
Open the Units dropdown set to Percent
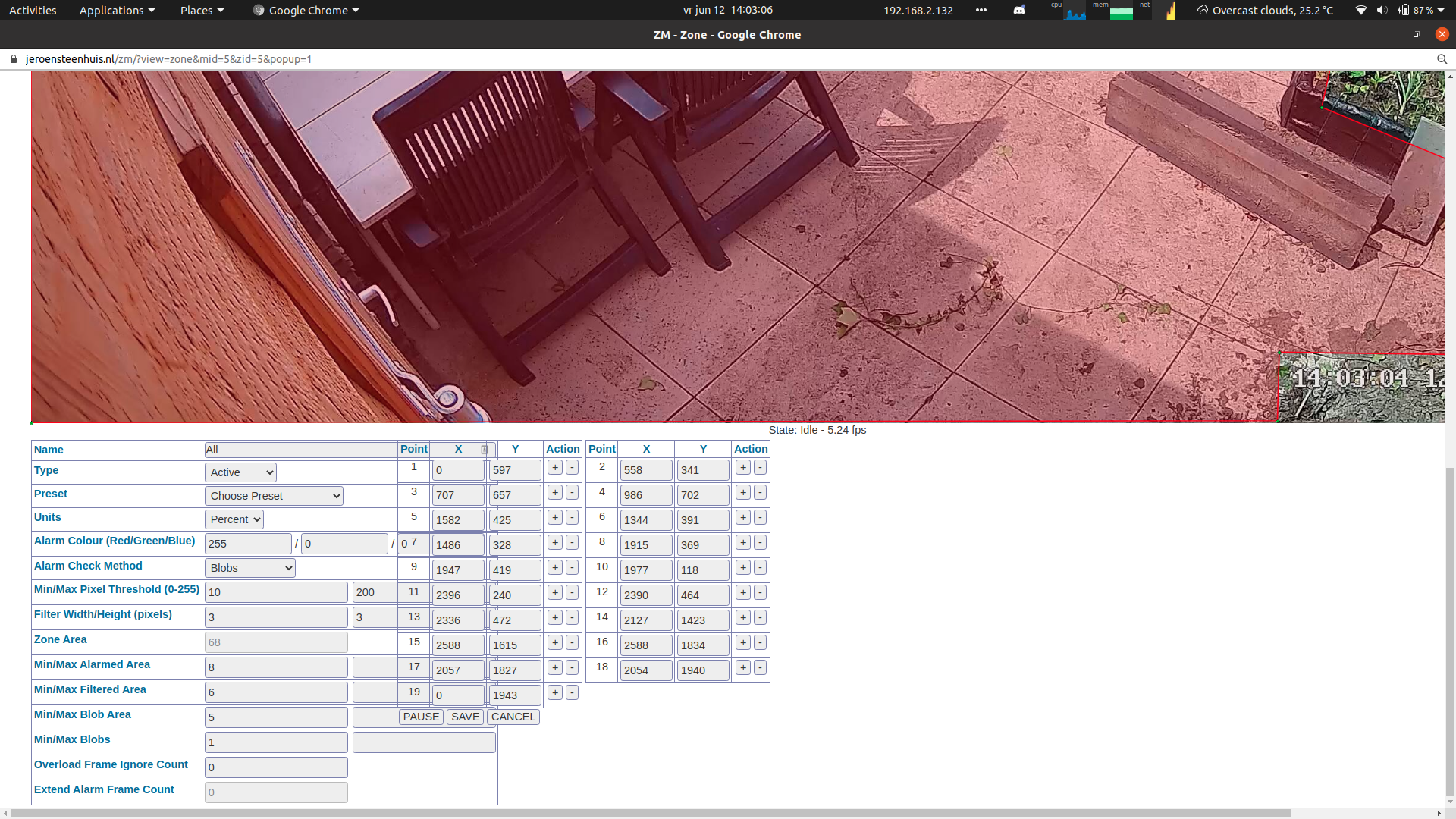234,519
